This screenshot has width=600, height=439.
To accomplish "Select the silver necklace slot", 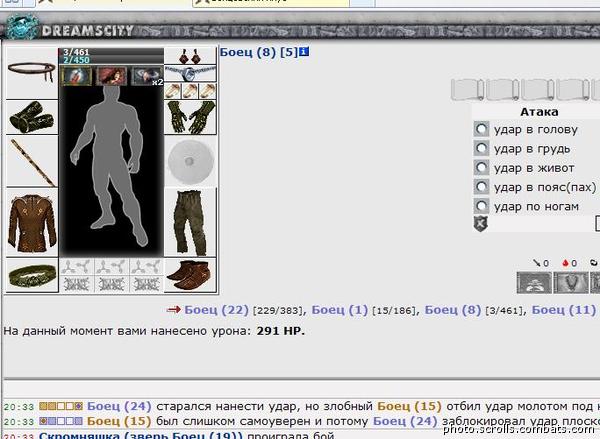I will pyautogui.click(x=190, y=73).
